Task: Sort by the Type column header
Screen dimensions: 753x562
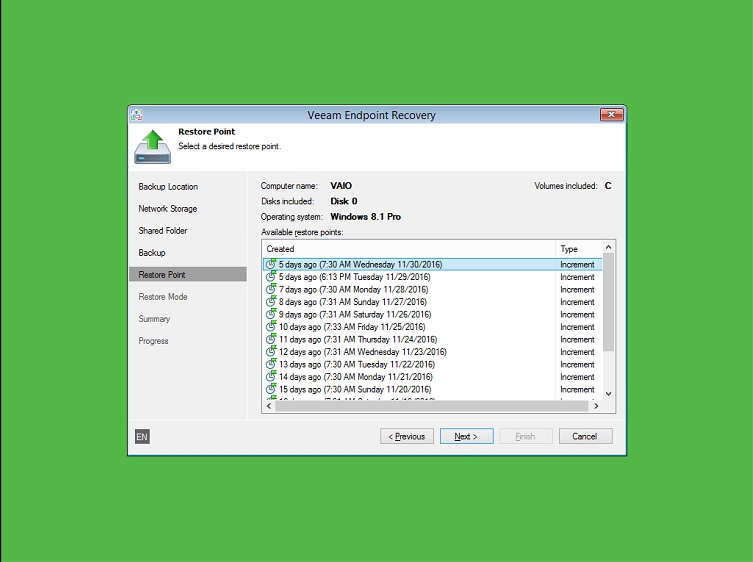Action: coord(579,249)
